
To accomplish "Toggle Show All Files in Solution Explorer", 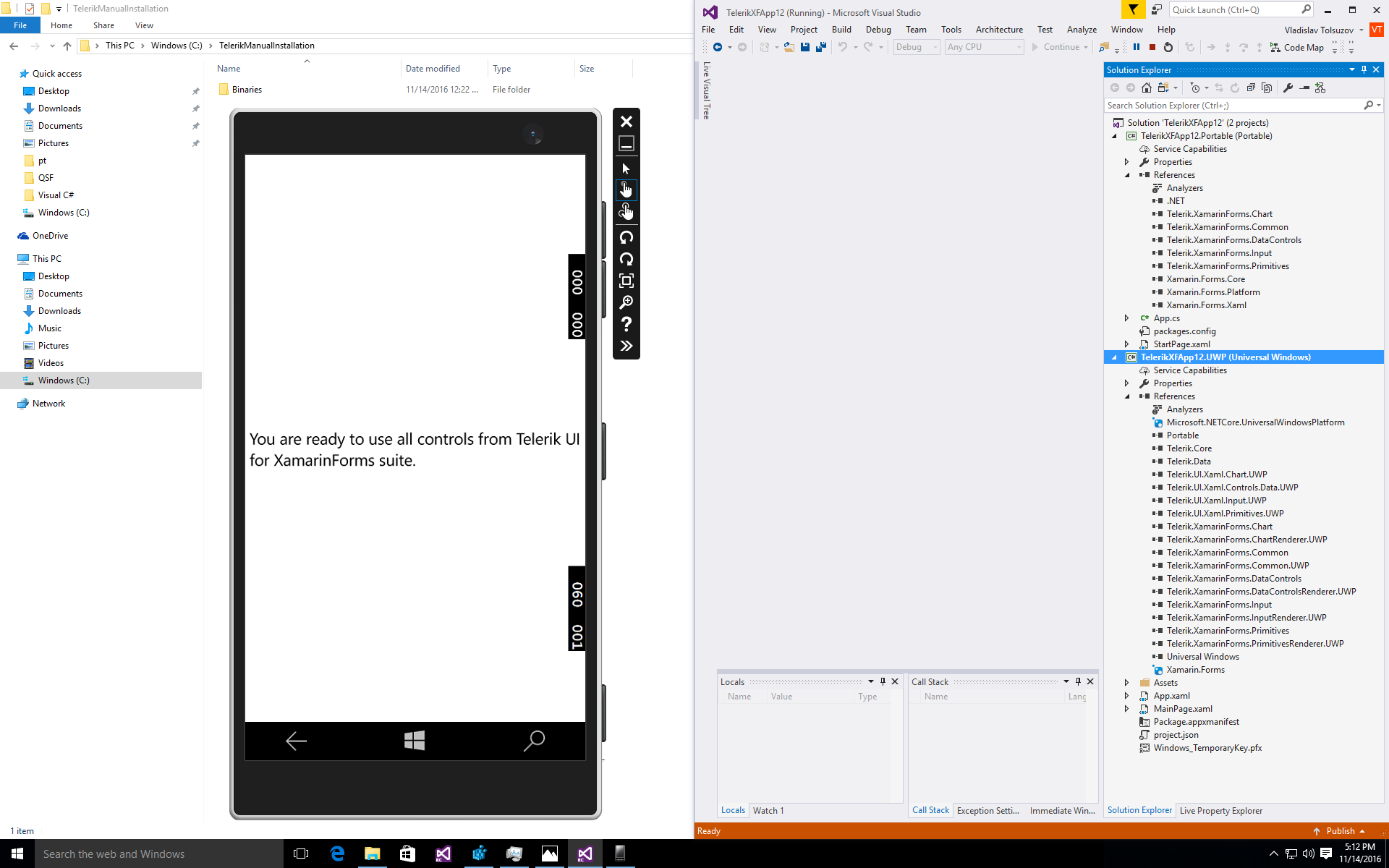I will click(x=1267, y=88).
